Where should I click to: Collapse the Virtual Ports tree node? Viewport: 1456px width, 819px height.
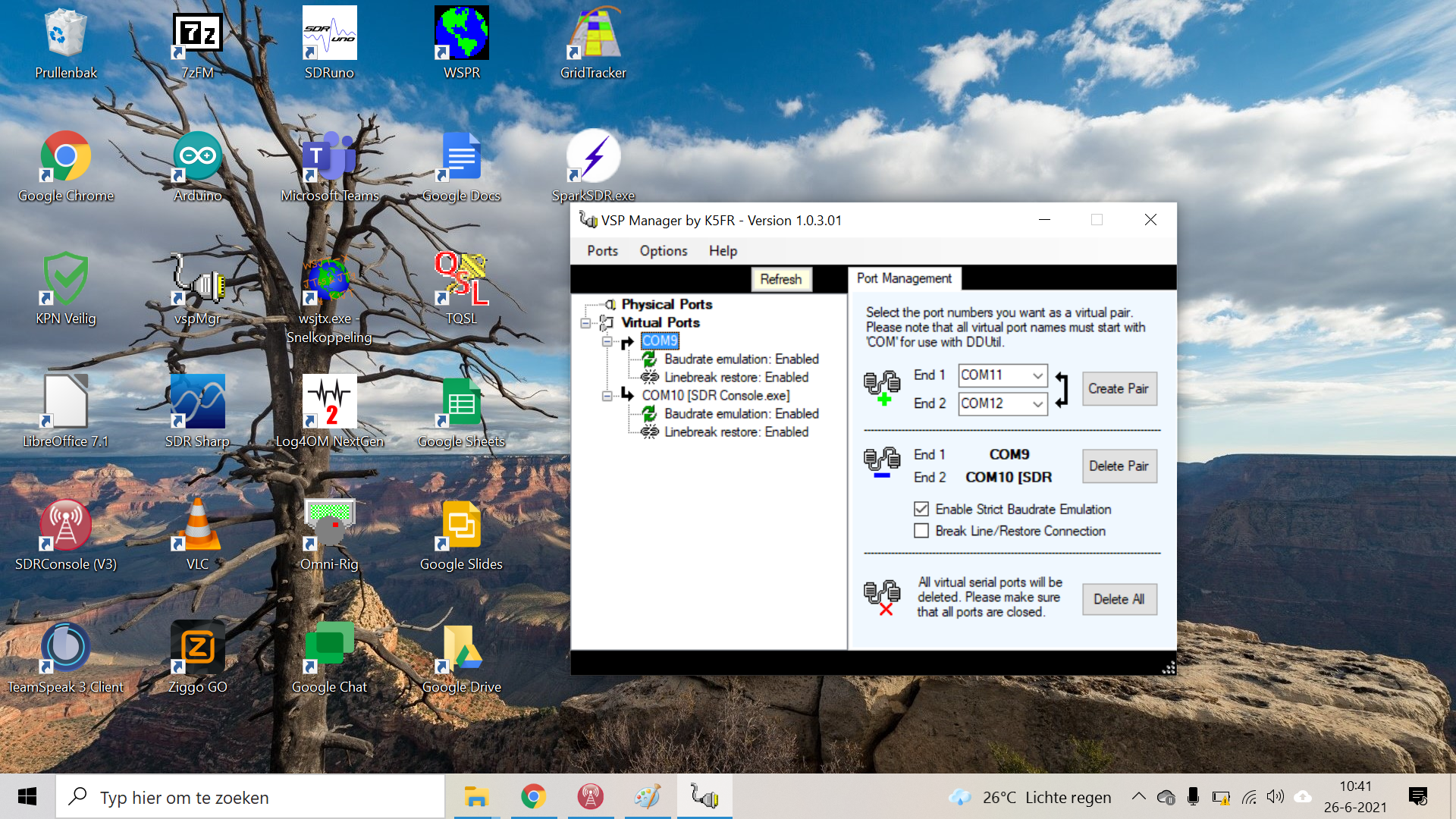[585, 323]
